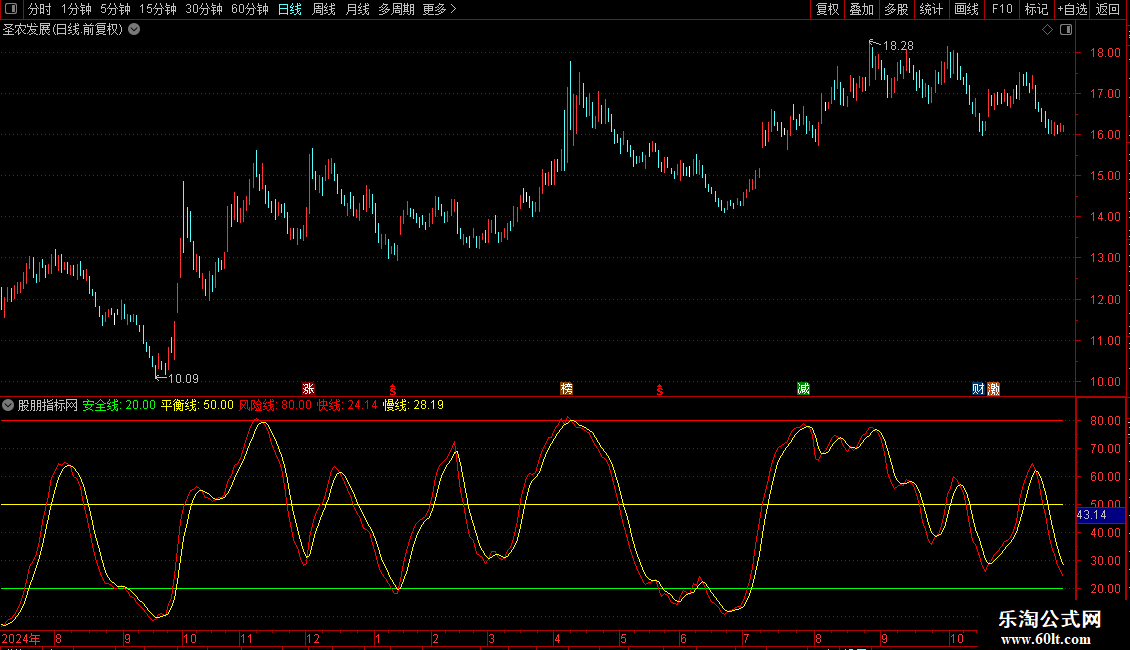Open the 统计 statistics tool
This screenshot has height=650, width=1130.
click(931, 9)
